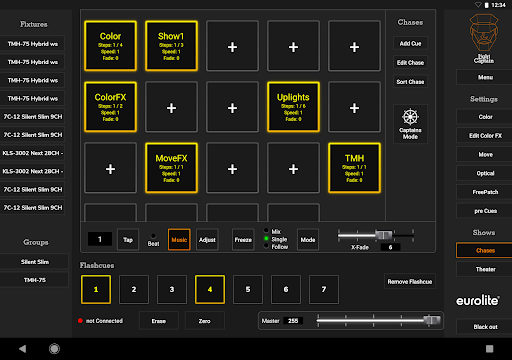512x360 pixels.
Task: Click the eurolite logo
Action: [478, 301]
